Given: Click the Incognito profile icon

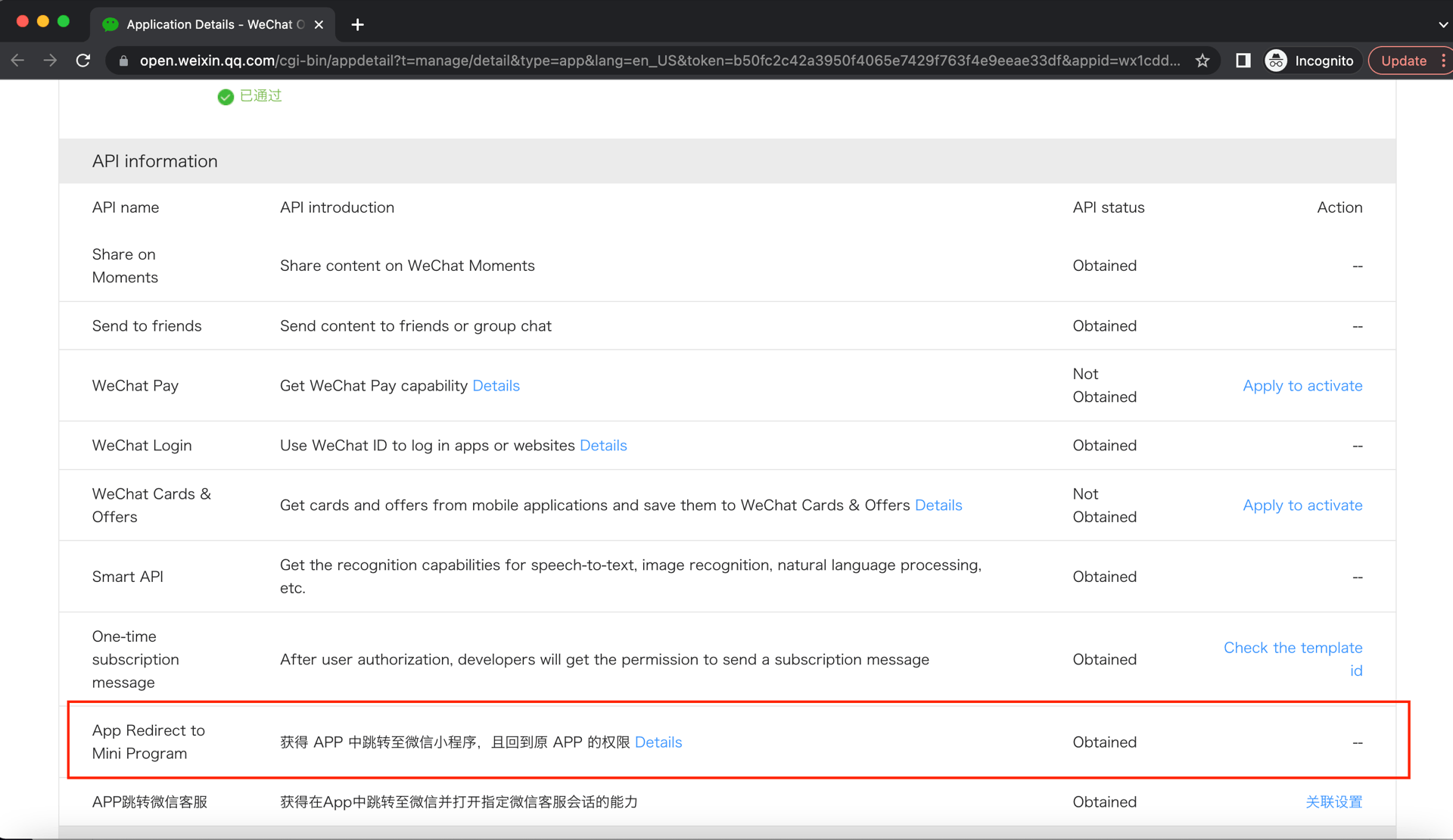Looking at the screenshot, I should click(1276, 61).
